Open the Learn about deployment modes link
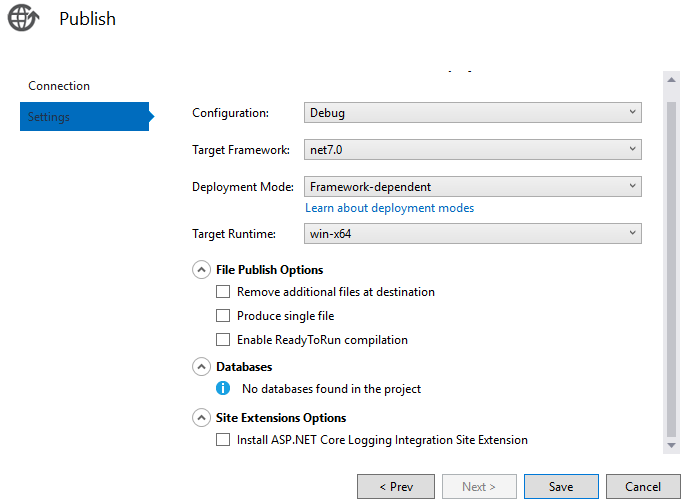Image resolution: width=690 pixels, height=504 pixels. coord(389,208)
